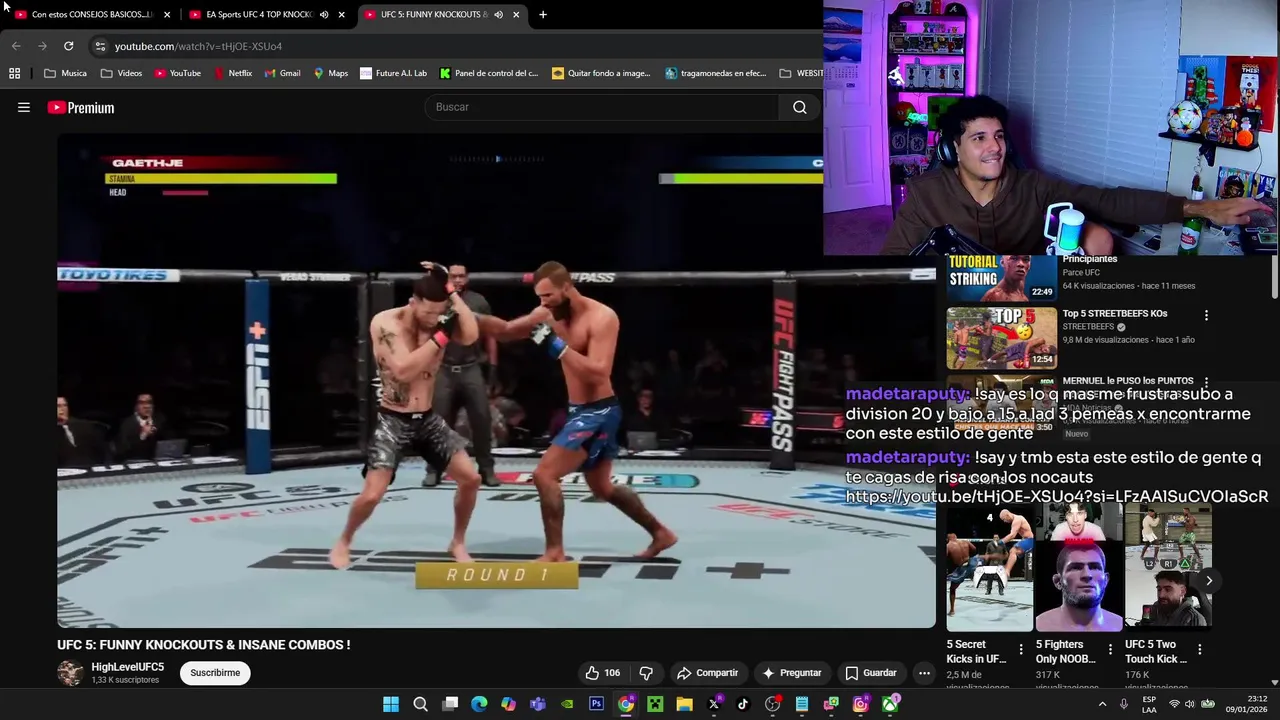Open the Videos bookmarks folder

122,73
